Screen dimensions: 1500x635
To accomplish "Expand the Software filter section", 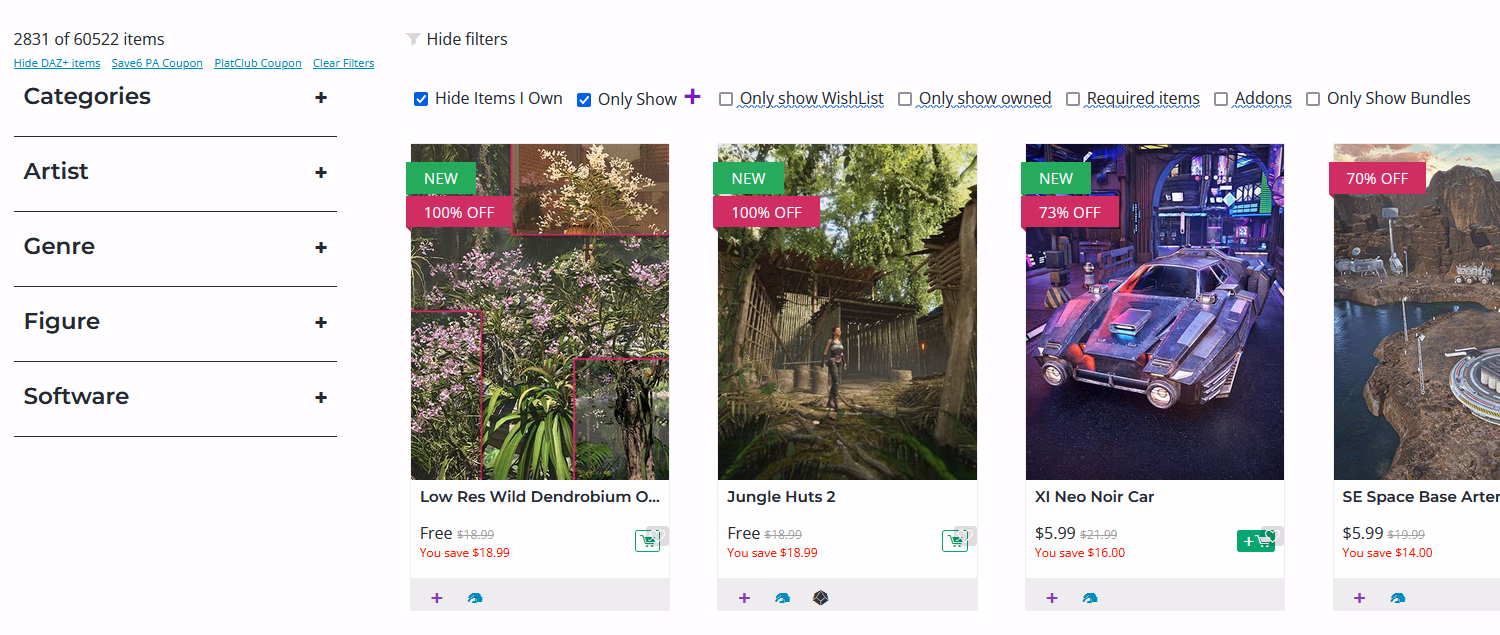I will 321,398.
